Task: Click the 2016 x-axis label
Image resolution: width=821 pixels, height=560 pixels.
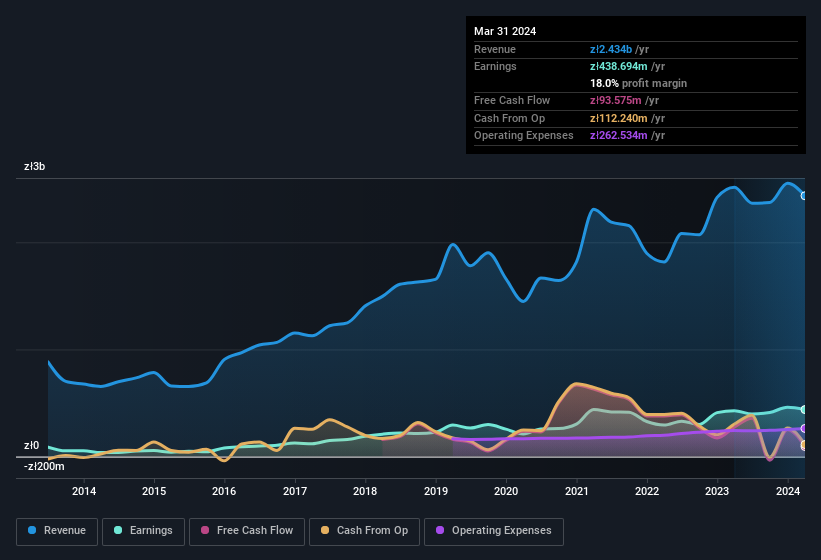Action: (224, 491)
